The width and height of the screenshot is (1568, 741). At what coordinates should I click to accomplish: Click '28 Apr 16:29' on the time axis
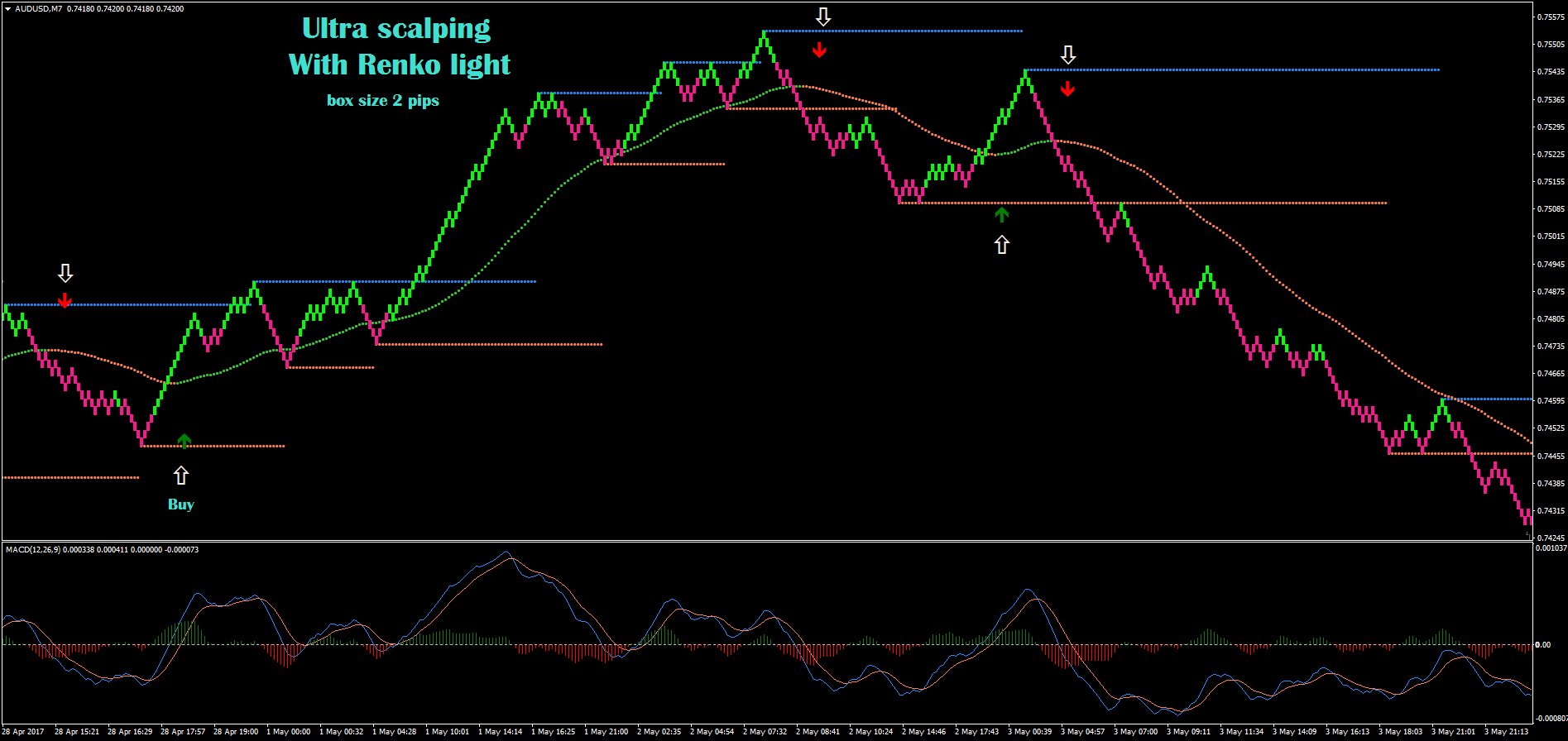point(130,732)
